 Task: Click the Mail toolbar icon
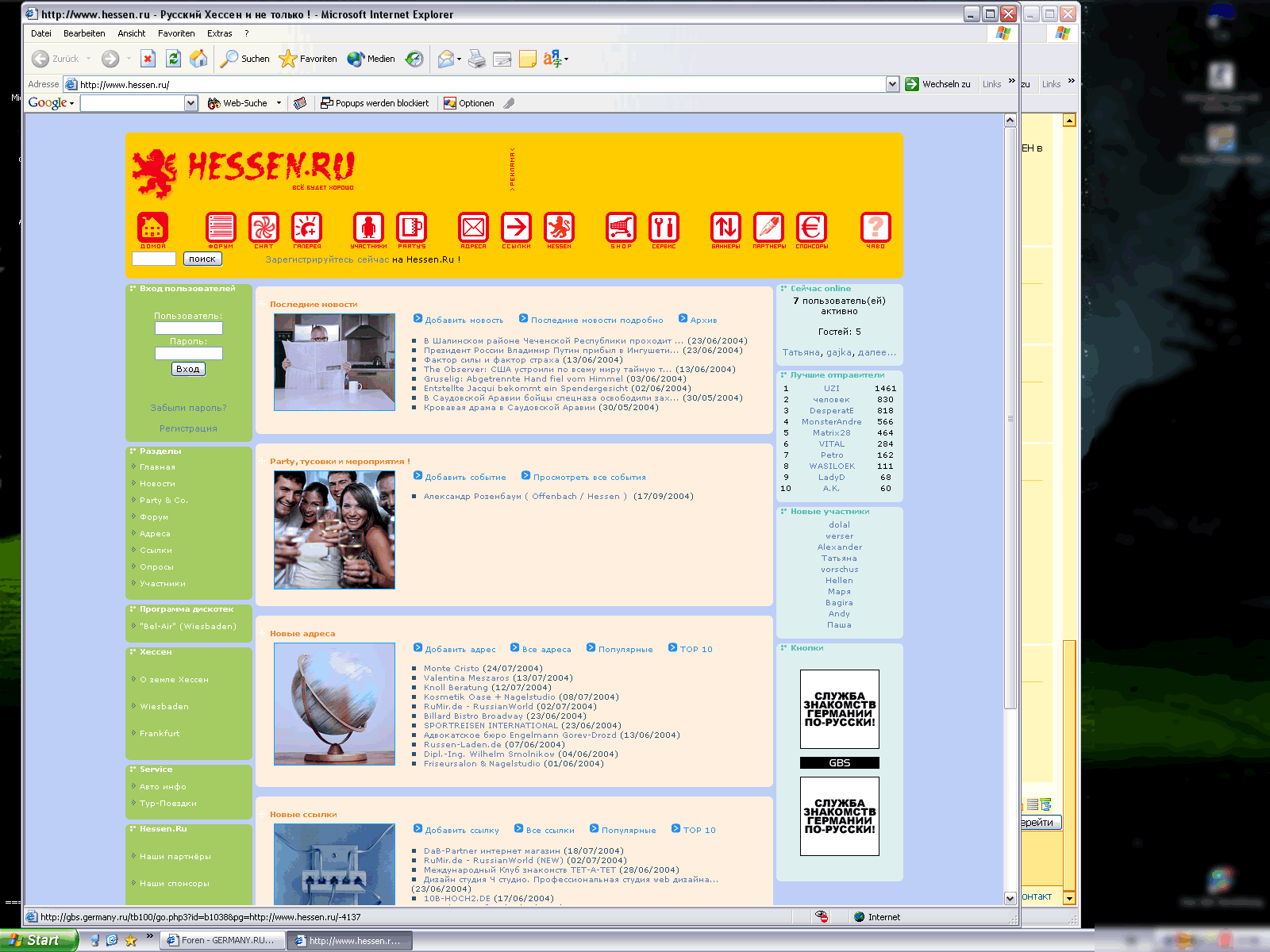pos(446,58)
